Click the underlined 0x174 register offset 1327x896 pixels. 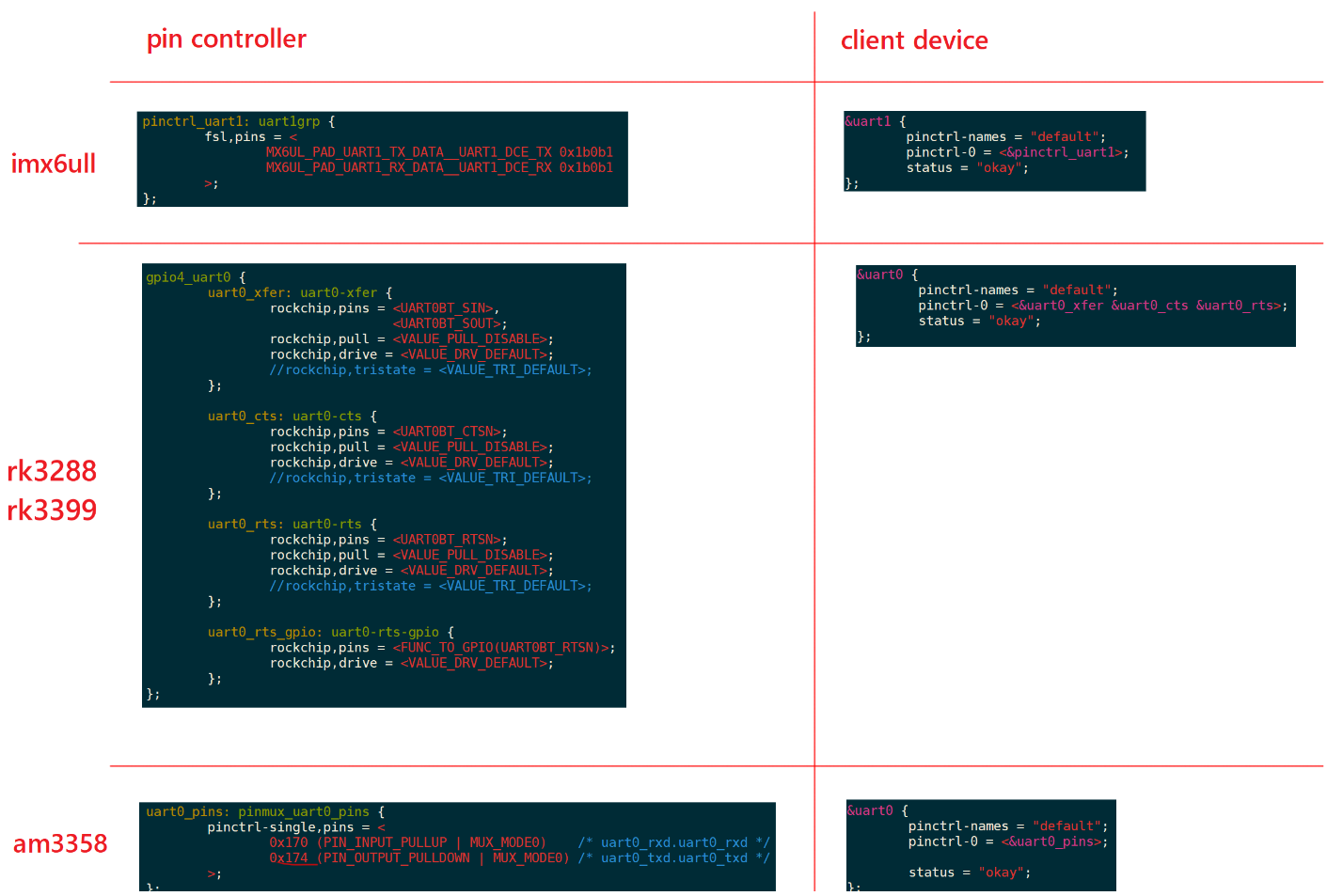coord(288,857)
